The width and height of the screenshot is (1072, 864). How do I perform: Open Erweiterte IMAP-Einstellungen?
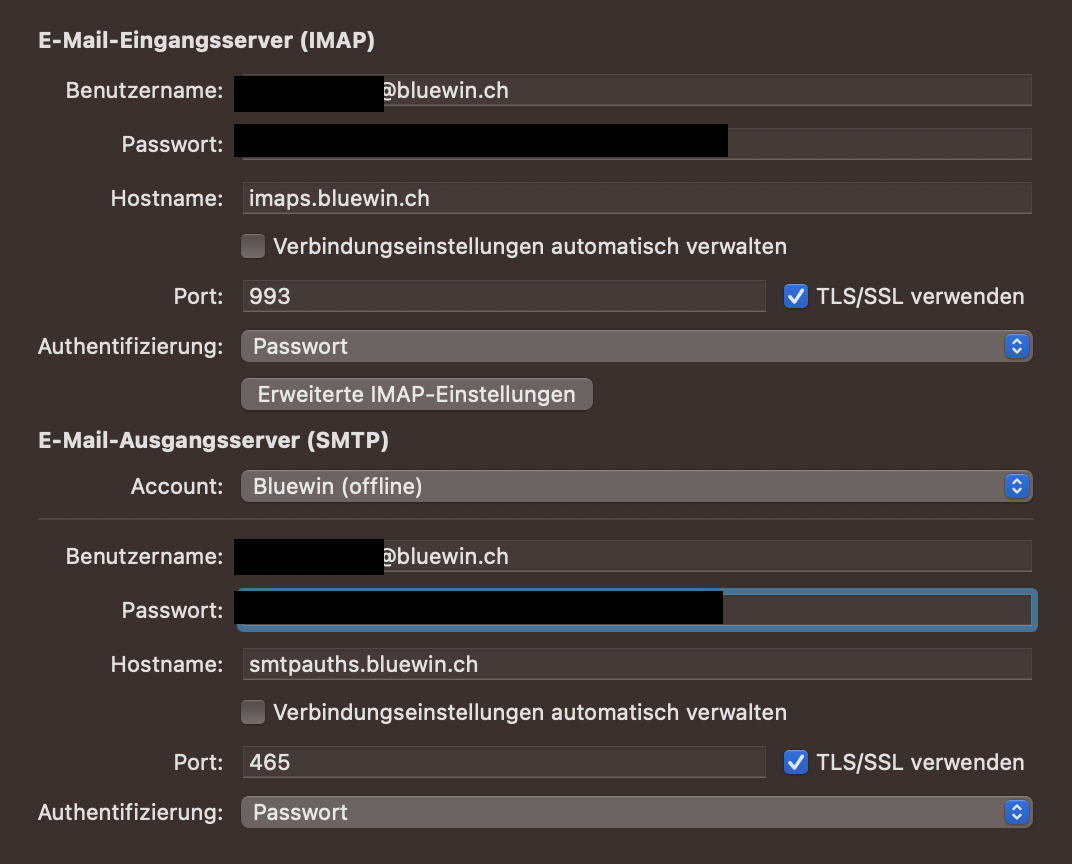point(416,393)
